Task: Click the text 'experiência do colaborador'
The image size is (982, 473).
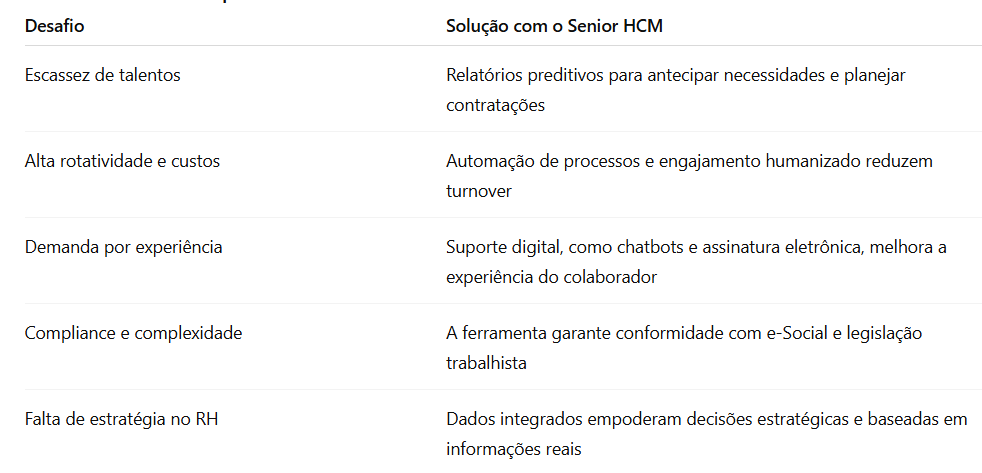Action: 551,277
